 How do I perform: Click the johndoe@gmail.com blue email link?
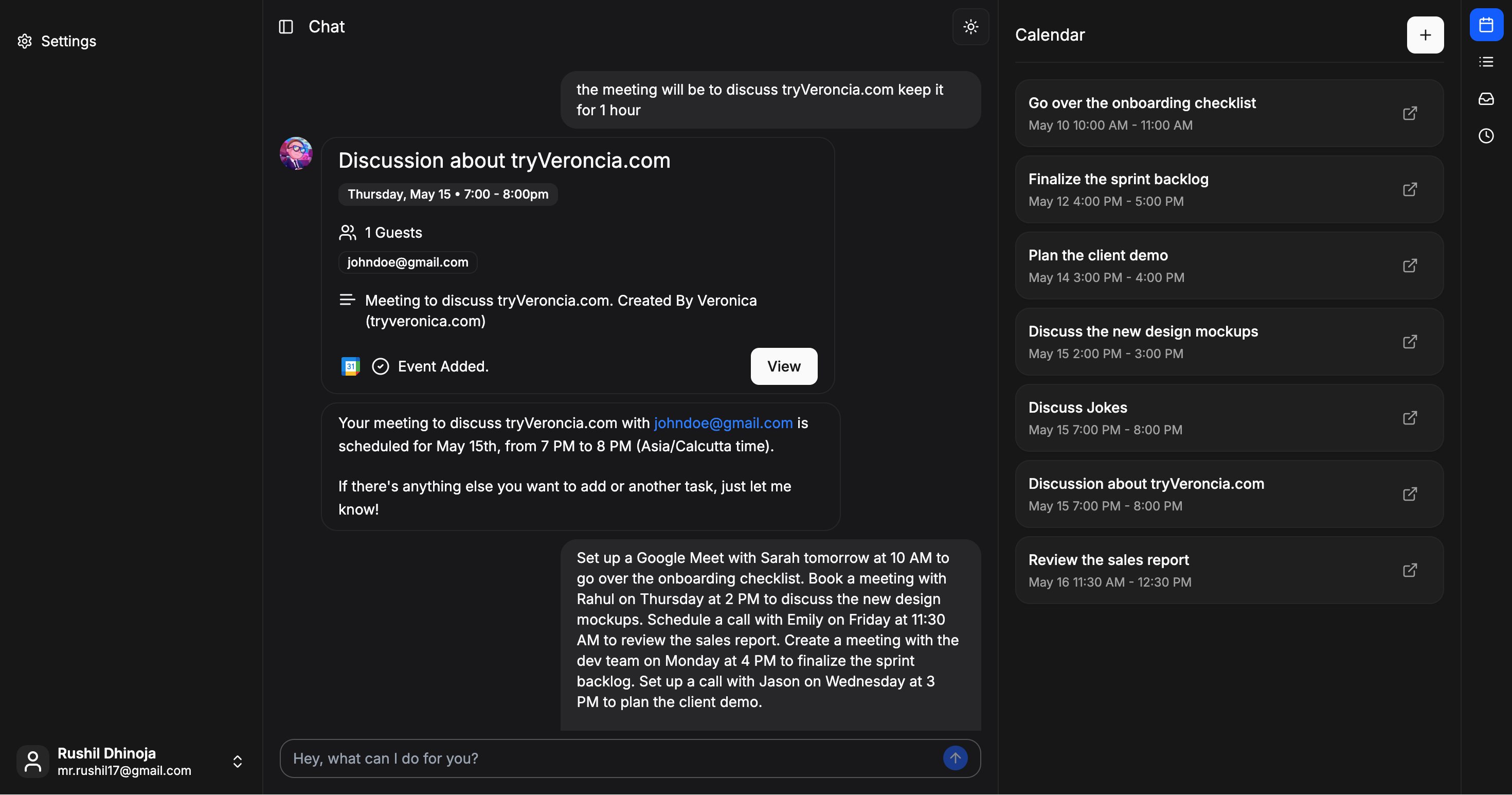coord(723,423)
